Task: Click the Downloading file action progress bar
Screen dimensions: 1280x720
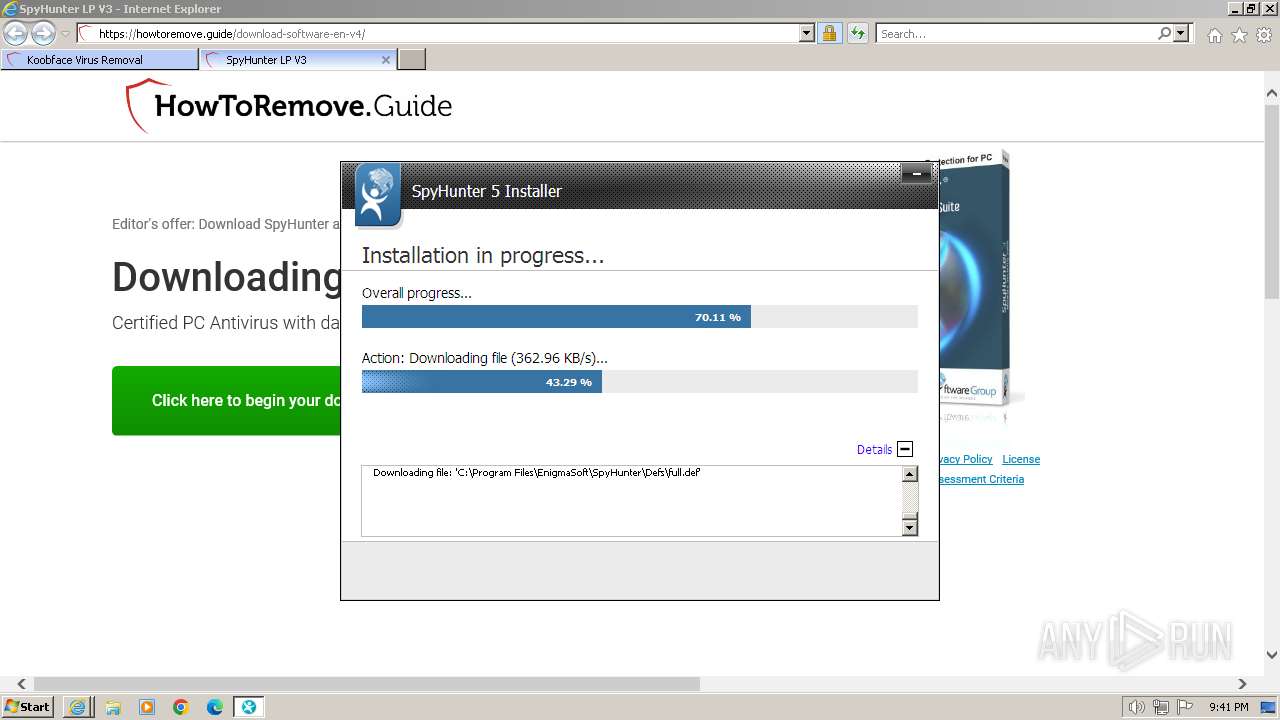Action: coord(640,382)
